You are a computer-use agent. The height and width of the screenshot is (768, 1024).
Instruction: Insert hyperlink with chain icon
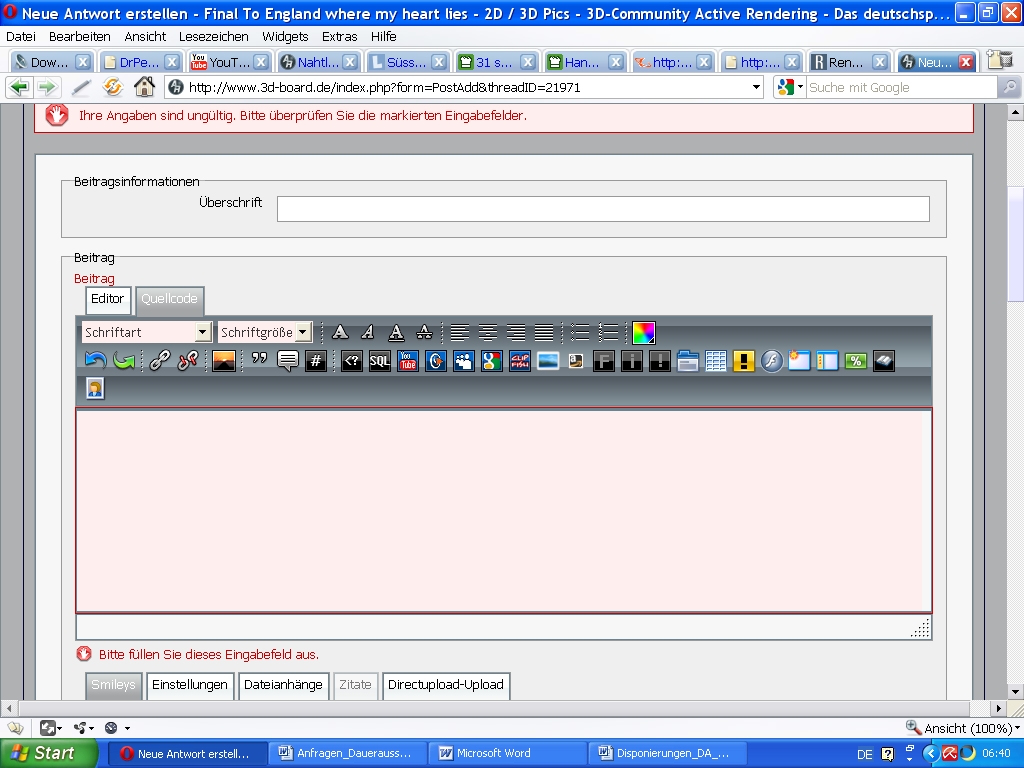[x=159, y=360]
